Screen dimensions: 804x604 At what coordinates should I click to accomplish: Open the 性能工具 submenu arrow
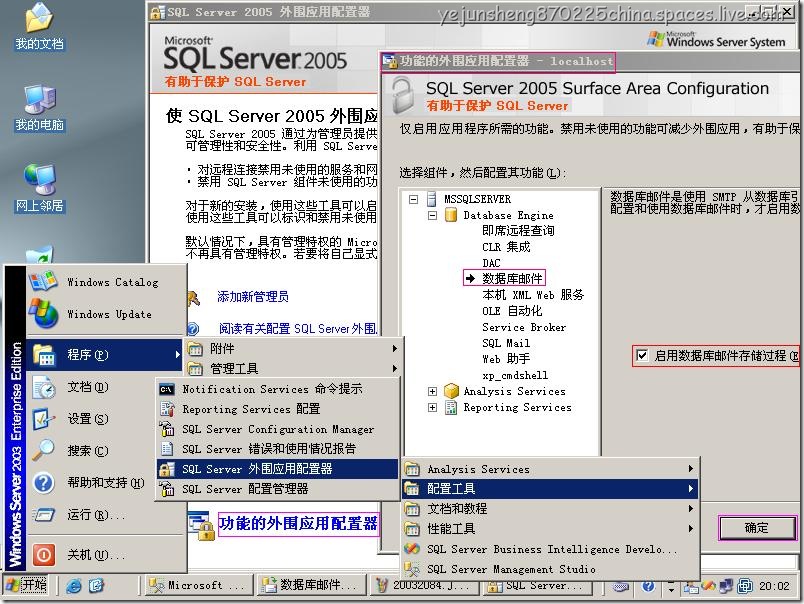coord(691,529)
